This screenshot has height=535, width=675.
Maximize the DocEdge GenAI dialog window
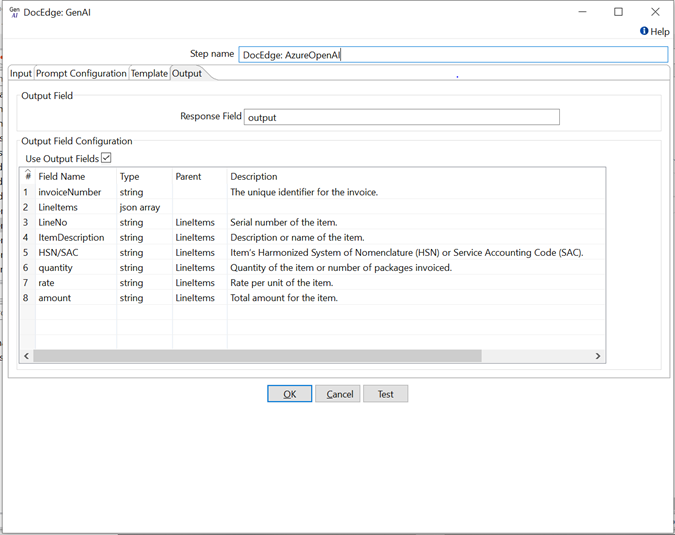618,12
